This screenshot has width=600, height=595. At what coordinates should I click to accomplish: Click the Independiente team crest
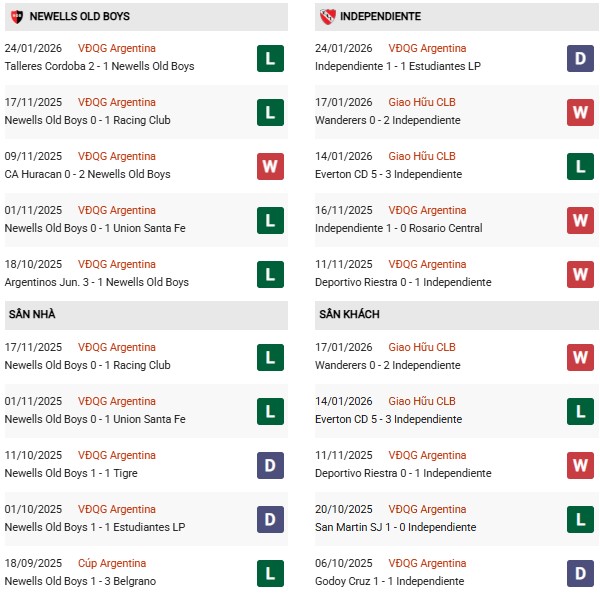327,17
